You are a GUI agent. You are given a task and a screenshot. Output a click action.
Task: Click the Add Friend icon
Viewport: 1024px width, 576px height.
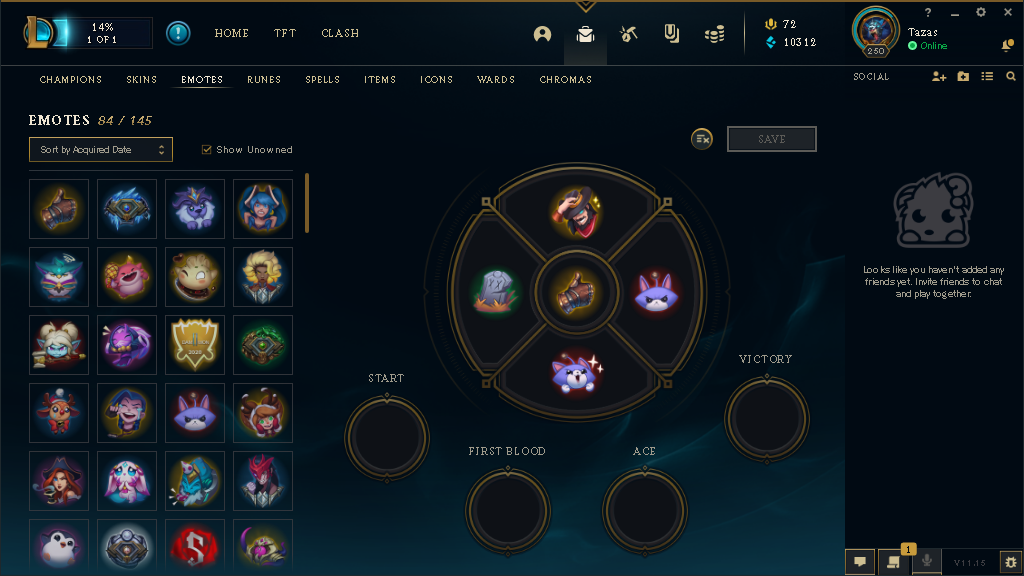click(938, 76)
